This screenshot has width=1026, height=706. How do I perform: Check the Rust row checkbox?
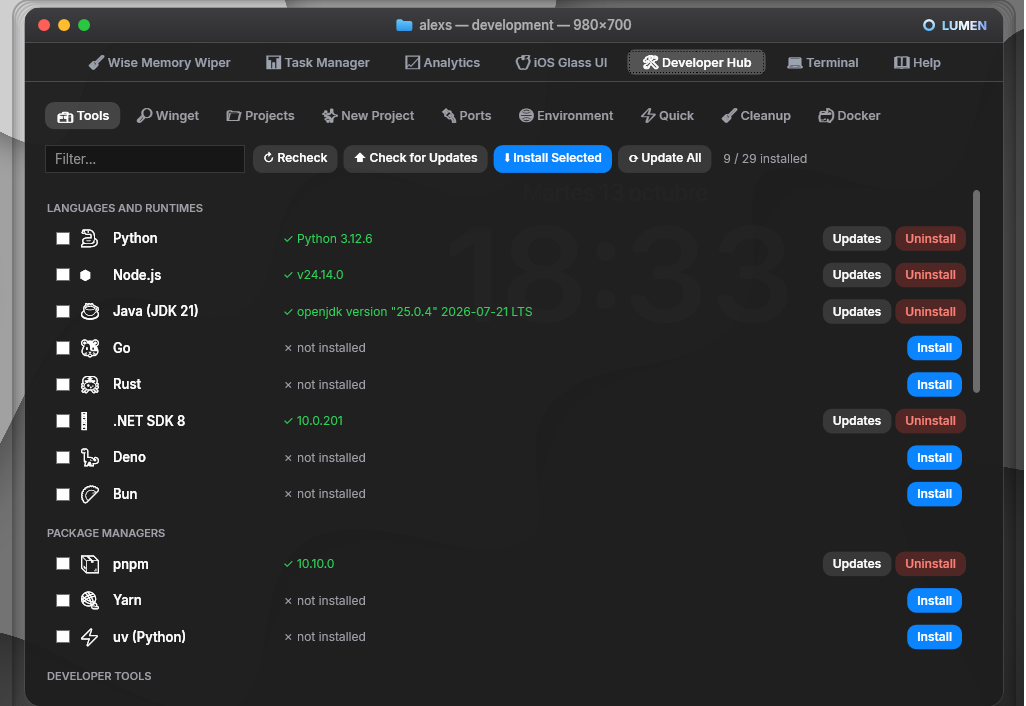point(63,385)
